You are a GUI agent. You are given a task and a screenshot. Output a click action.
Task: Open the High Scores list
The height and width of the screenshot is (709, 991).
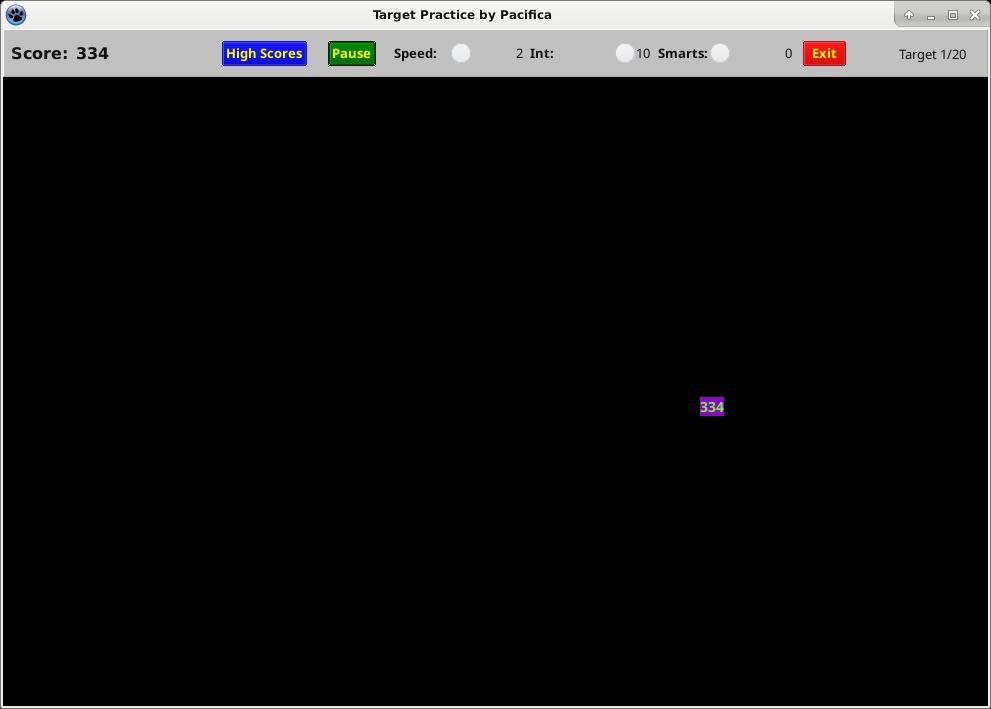[264, 54]
